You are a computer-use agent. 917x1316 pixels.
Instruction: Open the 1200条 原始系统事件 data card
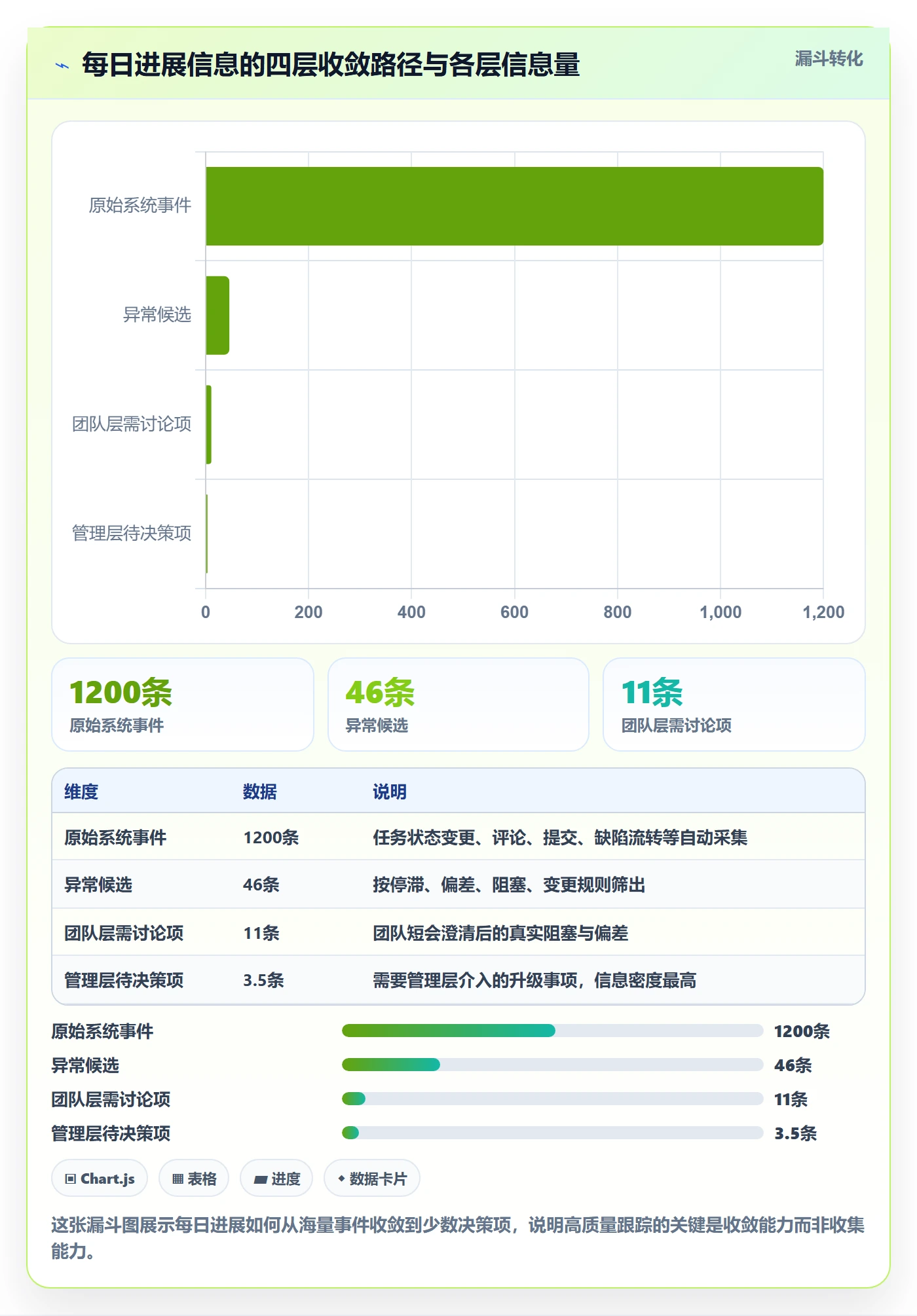183,704
